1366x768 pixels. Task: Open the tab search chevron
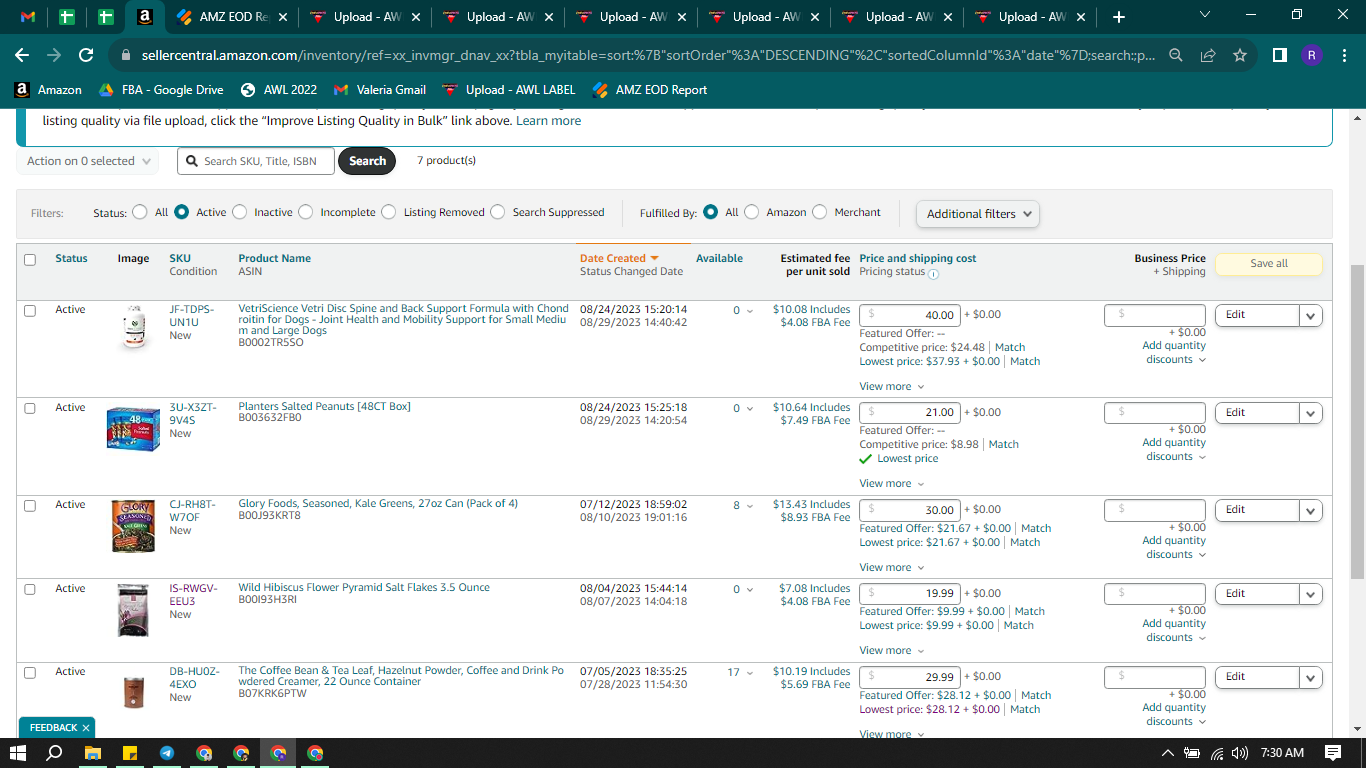pos(1204,14)
